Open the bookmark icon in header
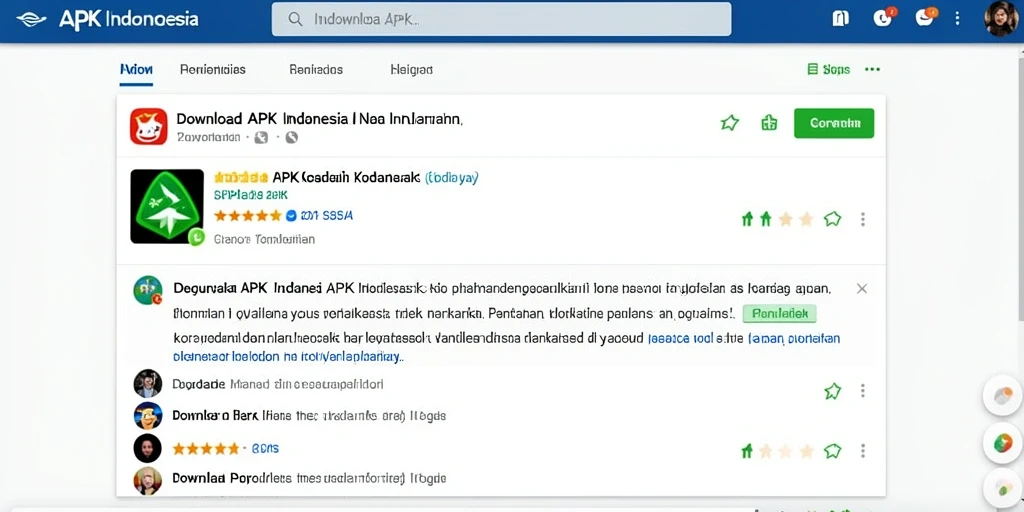Image resolution: width=1024 pixels, height=512 pixels. tap(840, 18)
